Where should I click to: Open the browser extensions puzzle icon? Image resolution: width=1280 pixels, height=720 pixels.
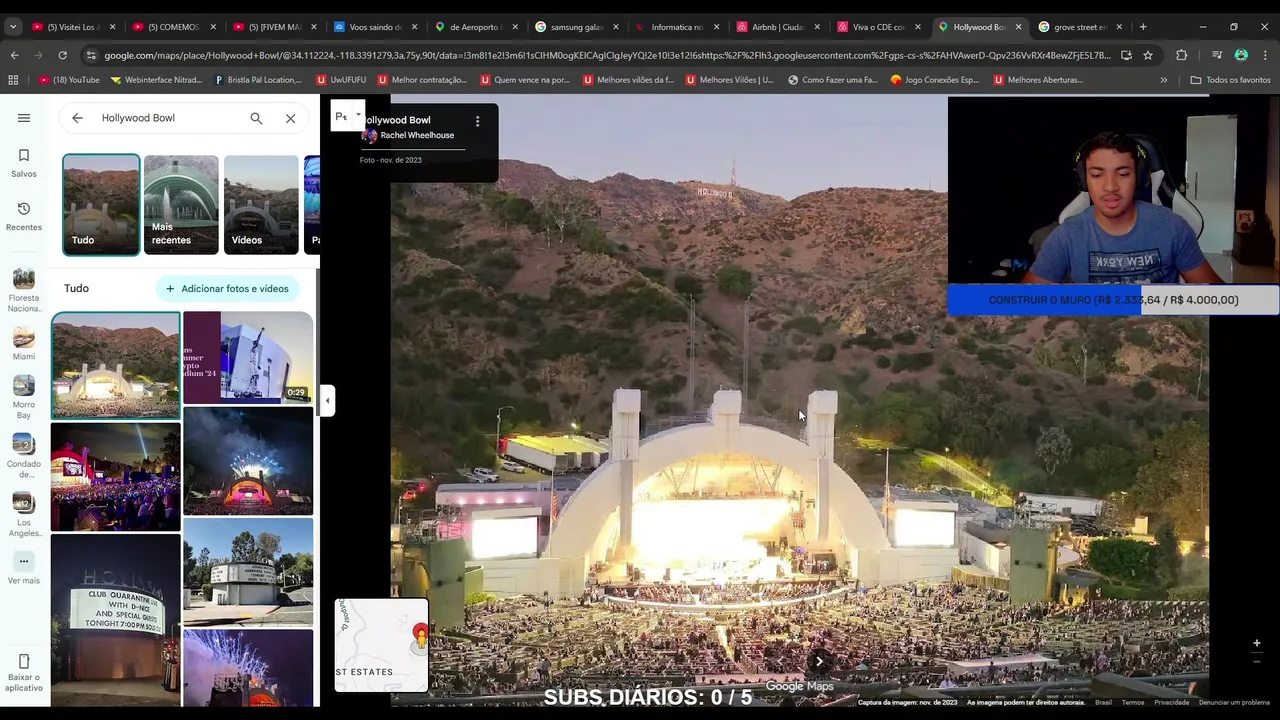click(1181, 55)
